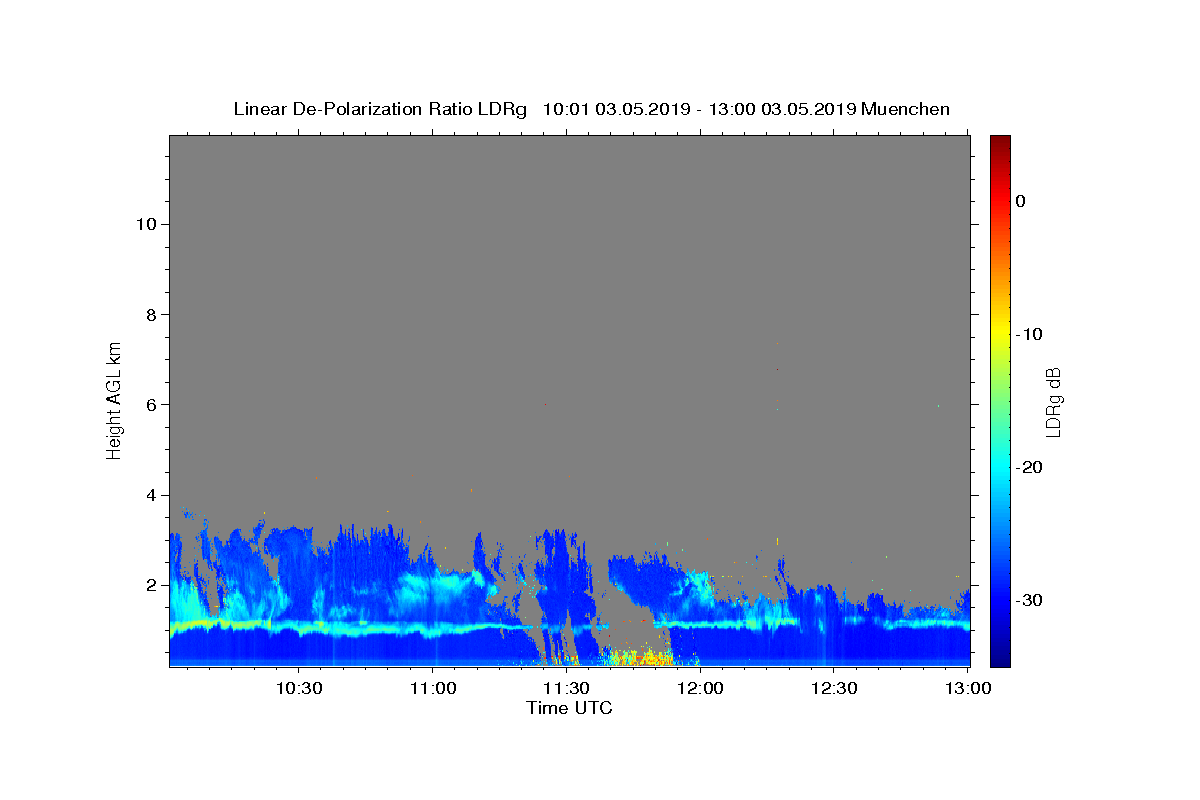This screenshot has width=1200, height=800.
Task: Click the colorbar value '-10'
Action: point(1030,334)
